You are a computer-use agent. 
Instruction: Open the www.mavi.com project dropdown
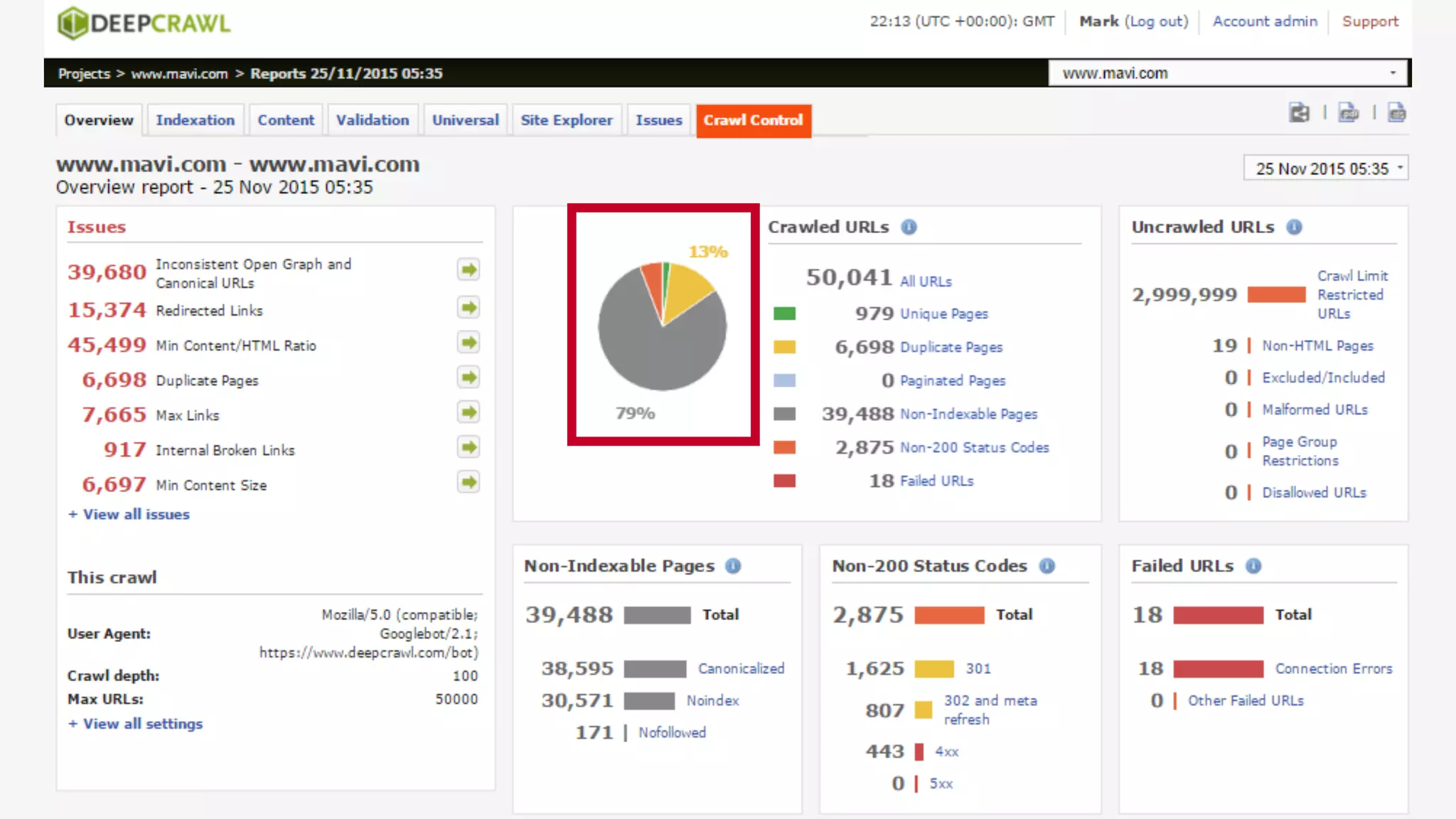(x=1228, y=73)
